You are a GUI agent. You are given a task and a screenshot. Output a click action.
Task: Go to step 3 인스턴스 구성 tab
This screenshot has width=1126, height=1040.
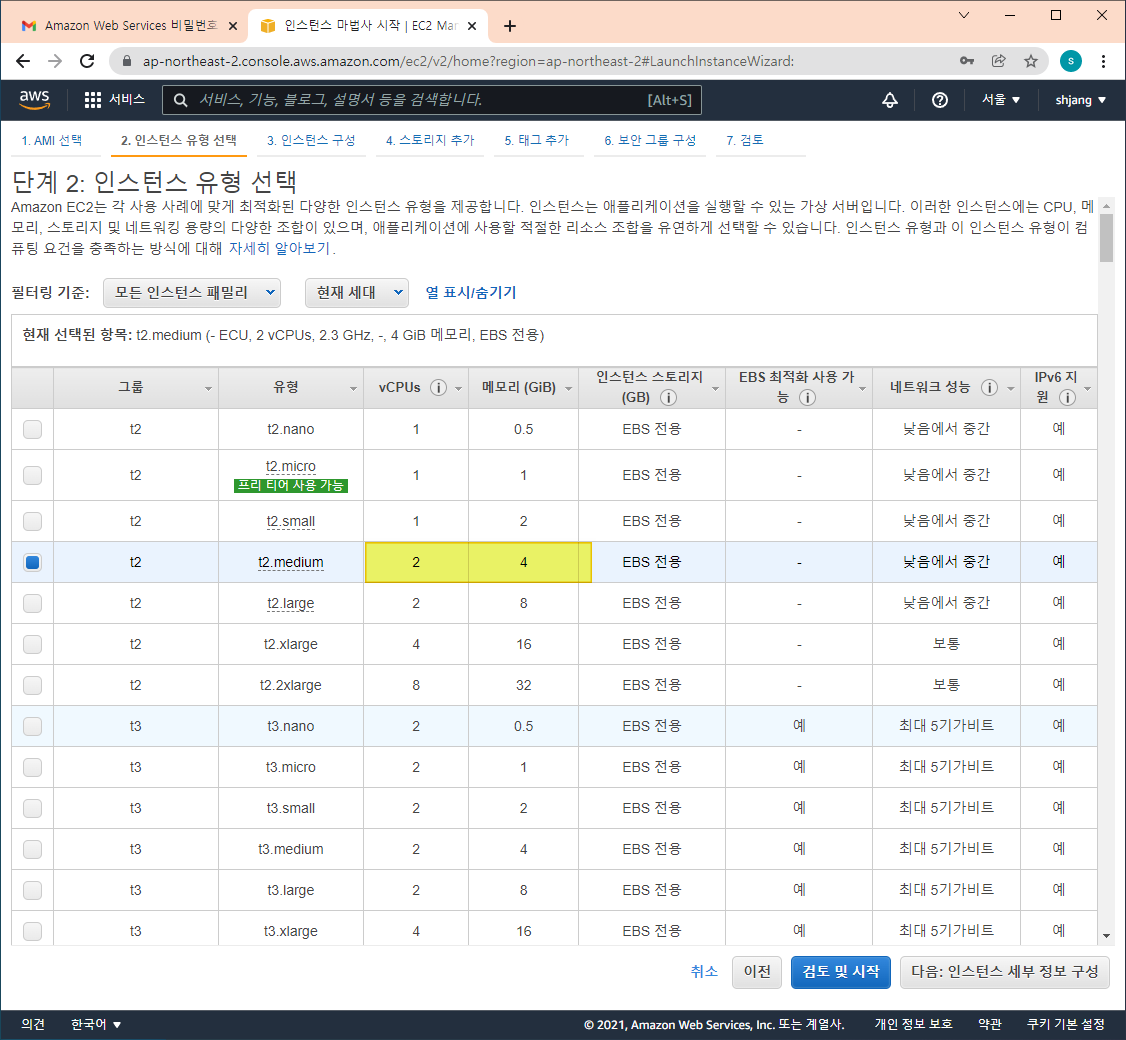pos(311,140)
